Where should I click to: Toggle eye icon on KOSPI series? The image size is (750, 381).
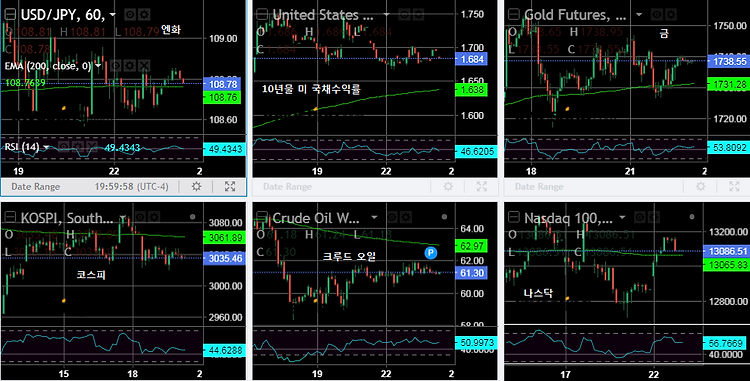(141, 218)
